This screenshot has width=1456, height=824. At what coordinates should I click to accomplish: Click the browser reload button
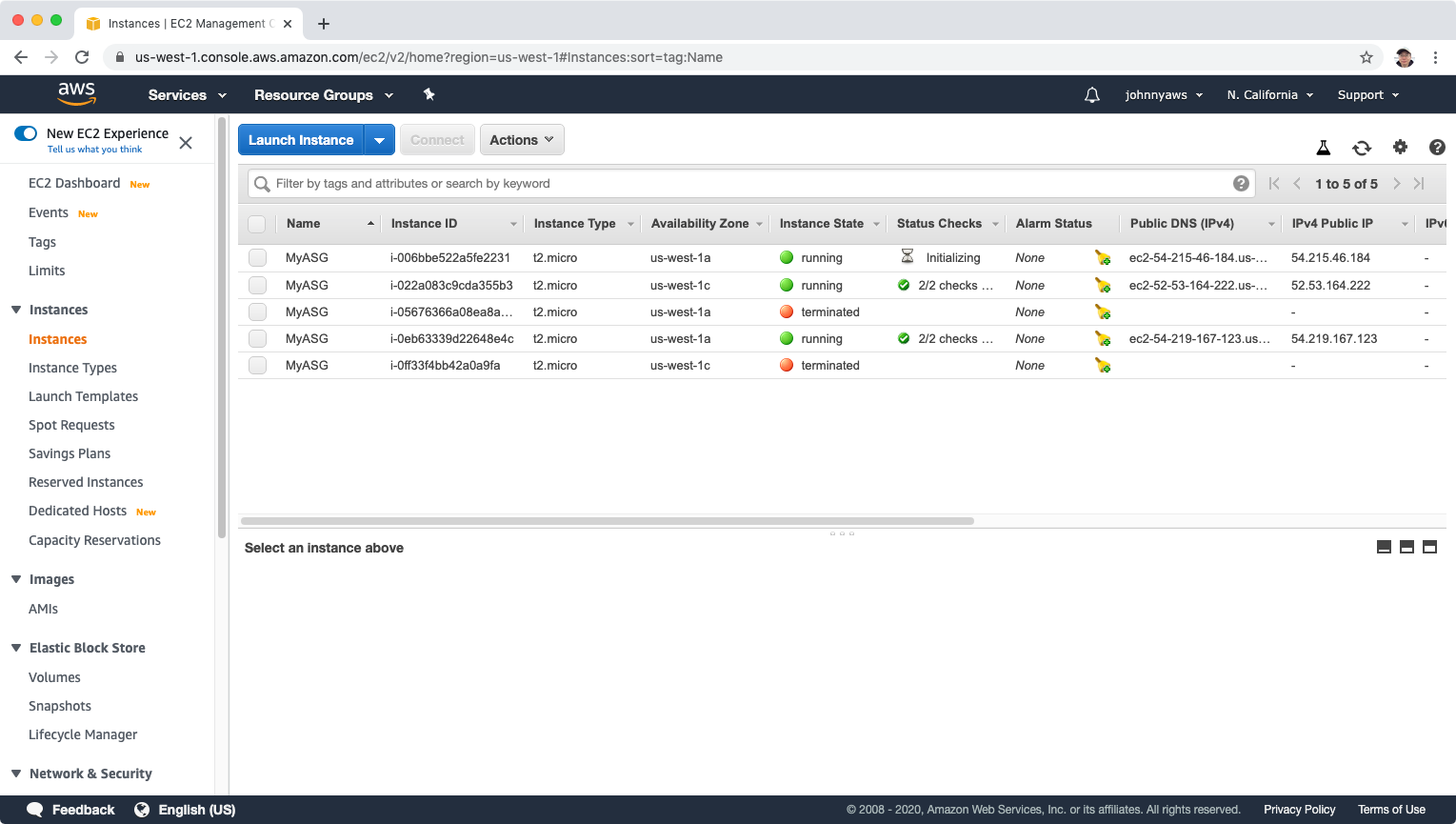pyautogui.click(x=82, y=57)
